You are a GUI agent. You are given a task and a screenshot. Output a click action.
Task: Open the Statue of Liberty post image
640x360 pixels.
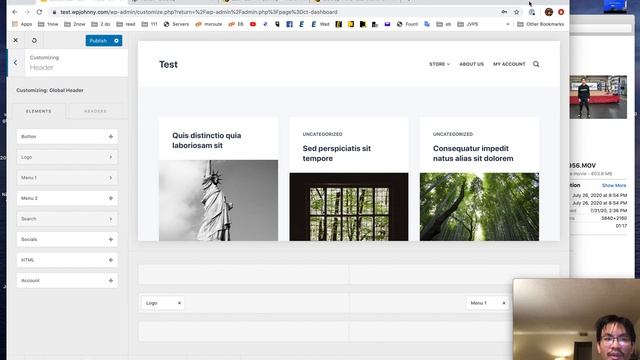(218, 200)
